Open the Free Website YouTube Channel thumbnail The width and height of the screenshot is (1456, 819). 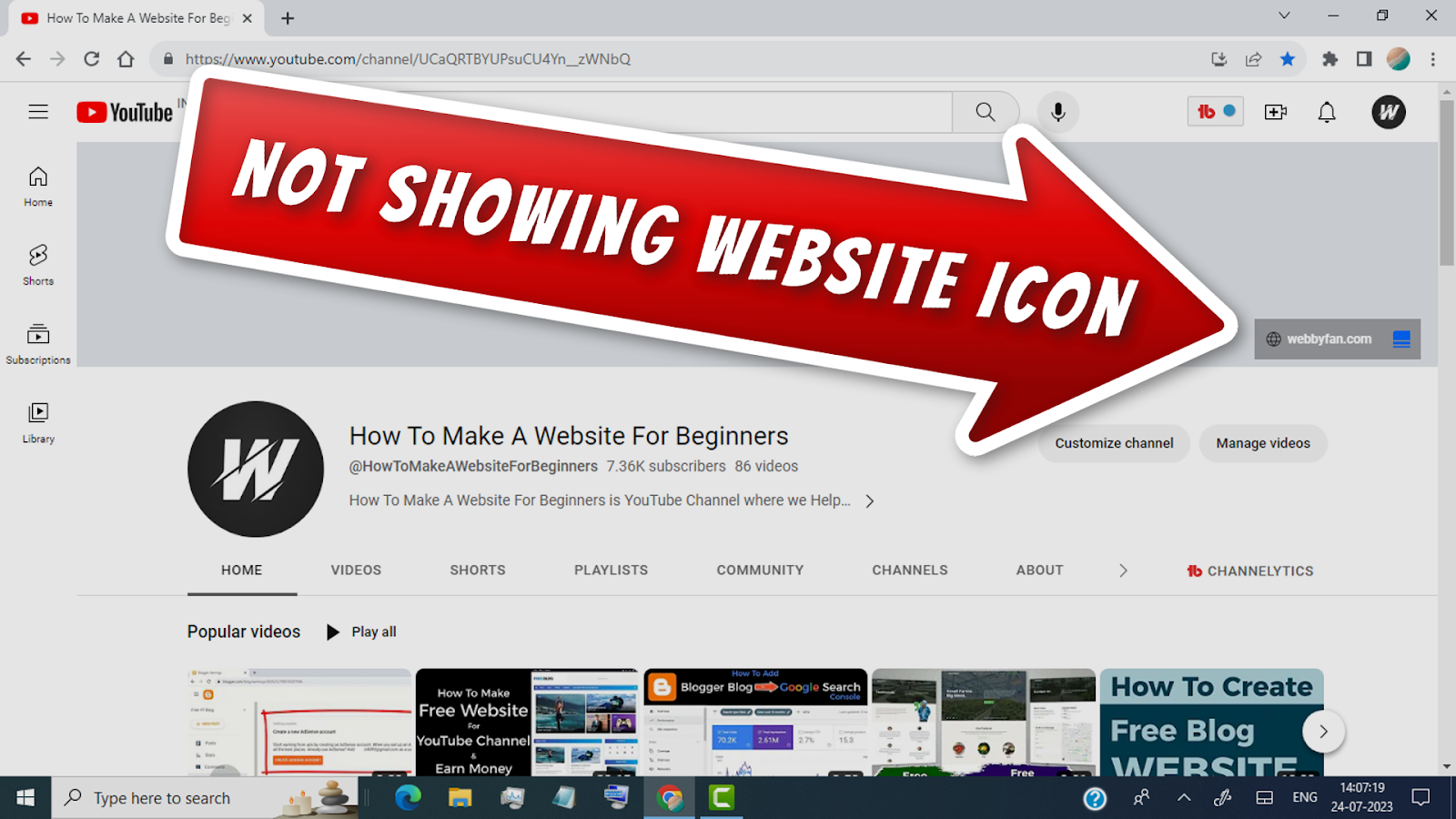click(528, 723)
